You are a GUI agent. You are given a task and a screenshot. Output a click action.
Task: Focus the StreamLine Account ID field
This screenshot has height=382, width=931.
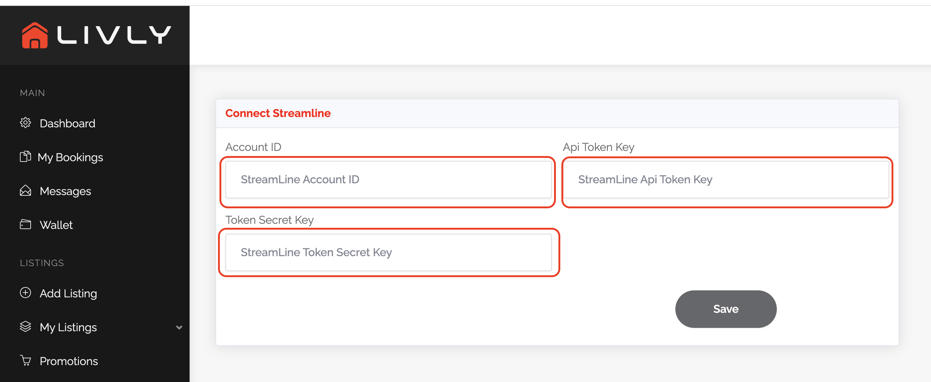388,179
